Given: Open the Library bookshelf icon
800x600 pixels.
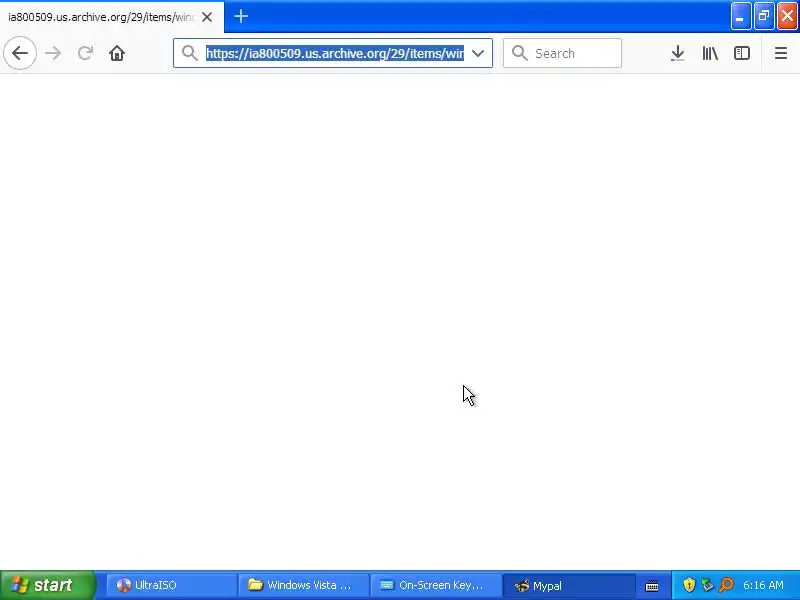Looking at the screenshot, I should click(x=710, y=53).
